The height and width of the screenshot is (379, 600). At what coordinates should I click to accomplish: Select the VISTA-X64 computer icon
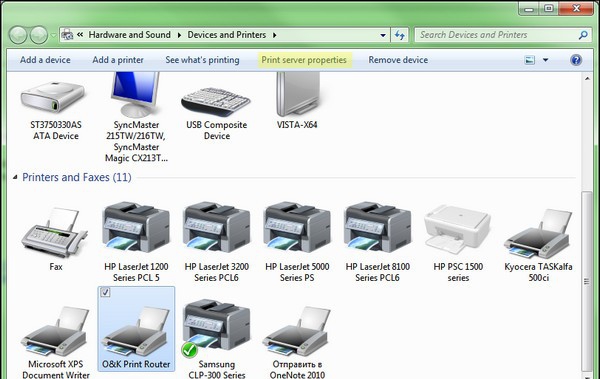[x=298, y=94]
